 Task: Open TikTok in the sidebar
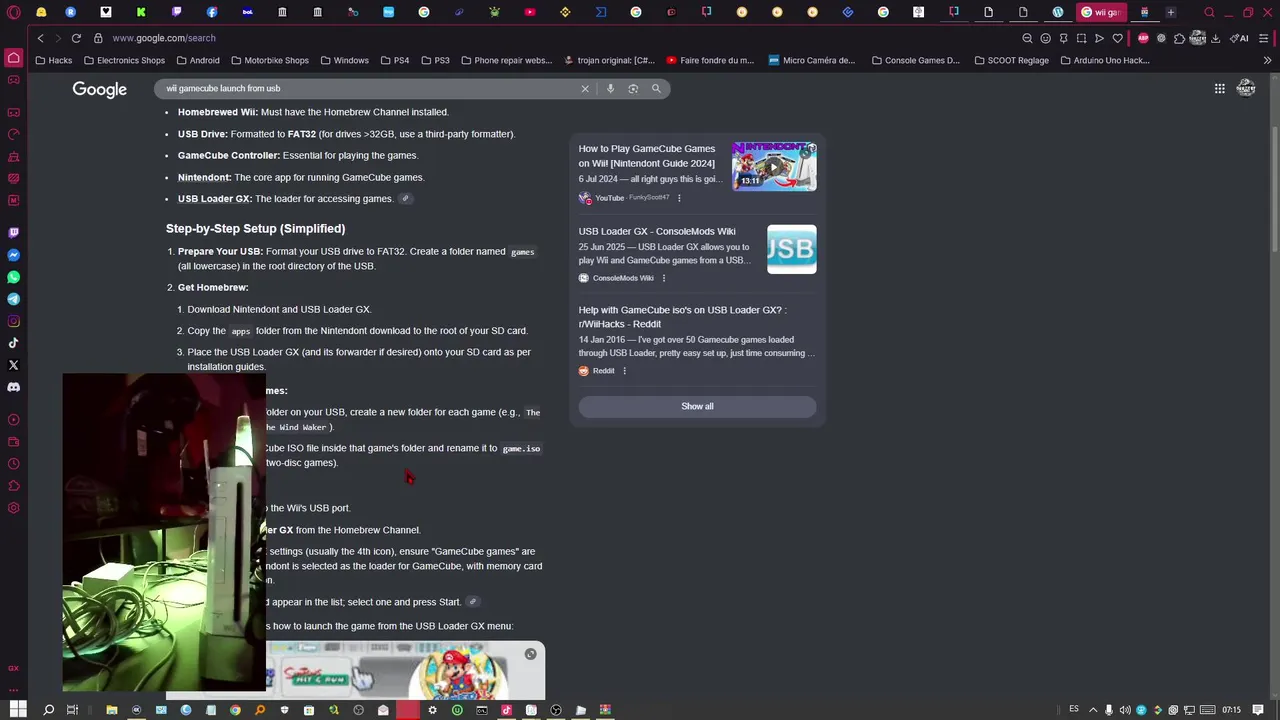point(13,343)
